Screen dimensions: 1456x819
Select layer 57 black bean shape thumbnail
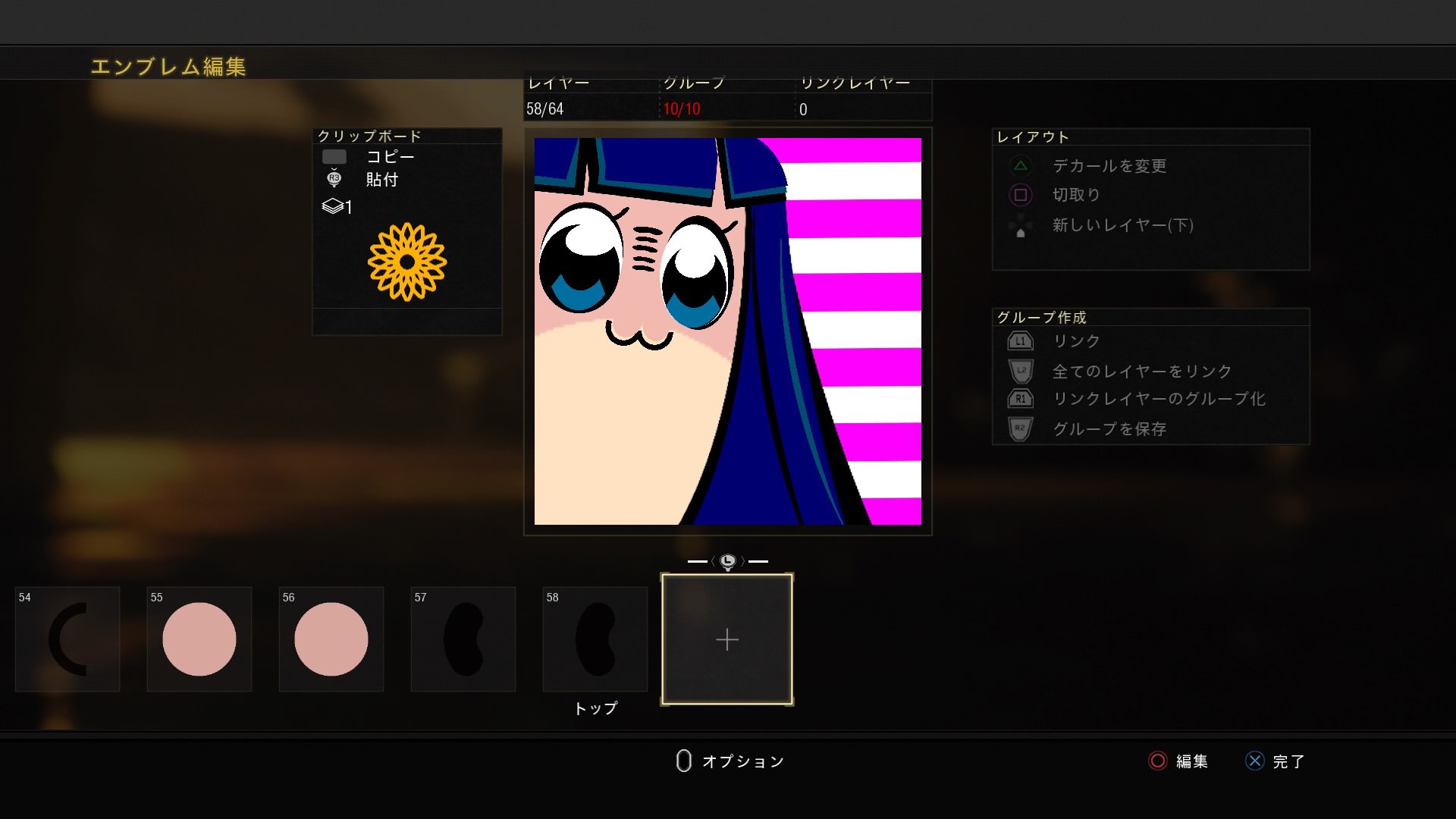pyautogui.click(x=463, y=639)
